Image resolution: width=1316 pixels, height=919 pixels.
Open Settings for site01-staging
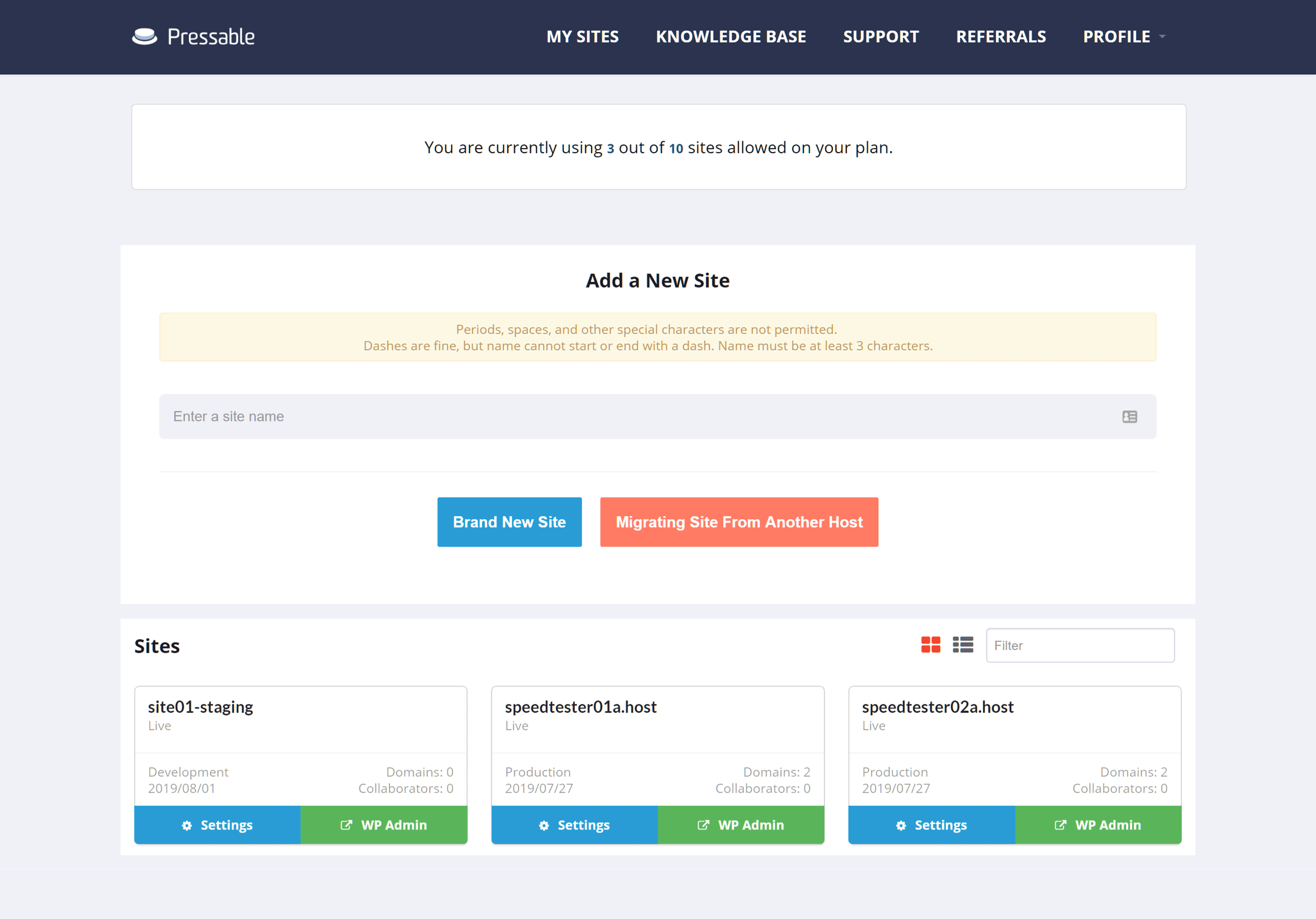pyautogui.click(x=217, y=825)
